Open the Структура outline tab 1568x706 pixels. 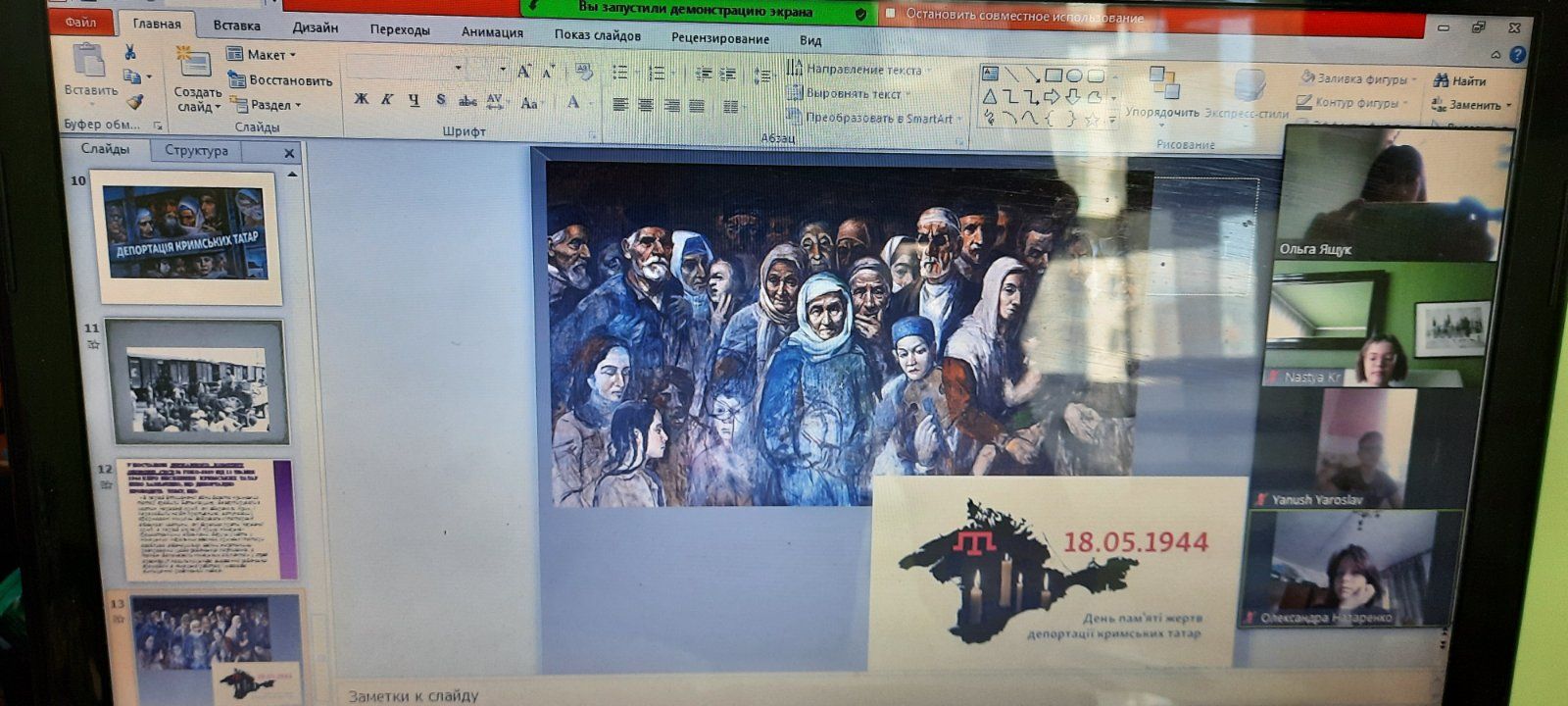(x=196, y=150)
